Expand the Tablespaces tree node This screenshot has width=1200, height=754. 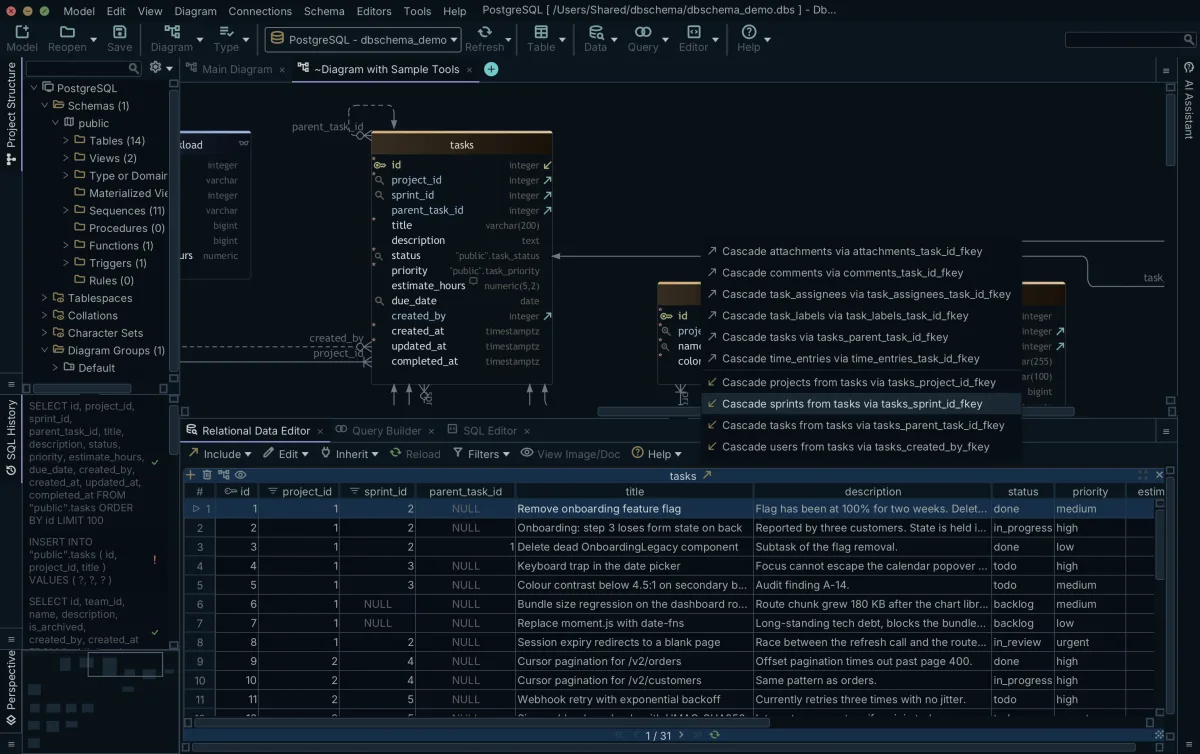pyautogui.click(x=44, y=298)
